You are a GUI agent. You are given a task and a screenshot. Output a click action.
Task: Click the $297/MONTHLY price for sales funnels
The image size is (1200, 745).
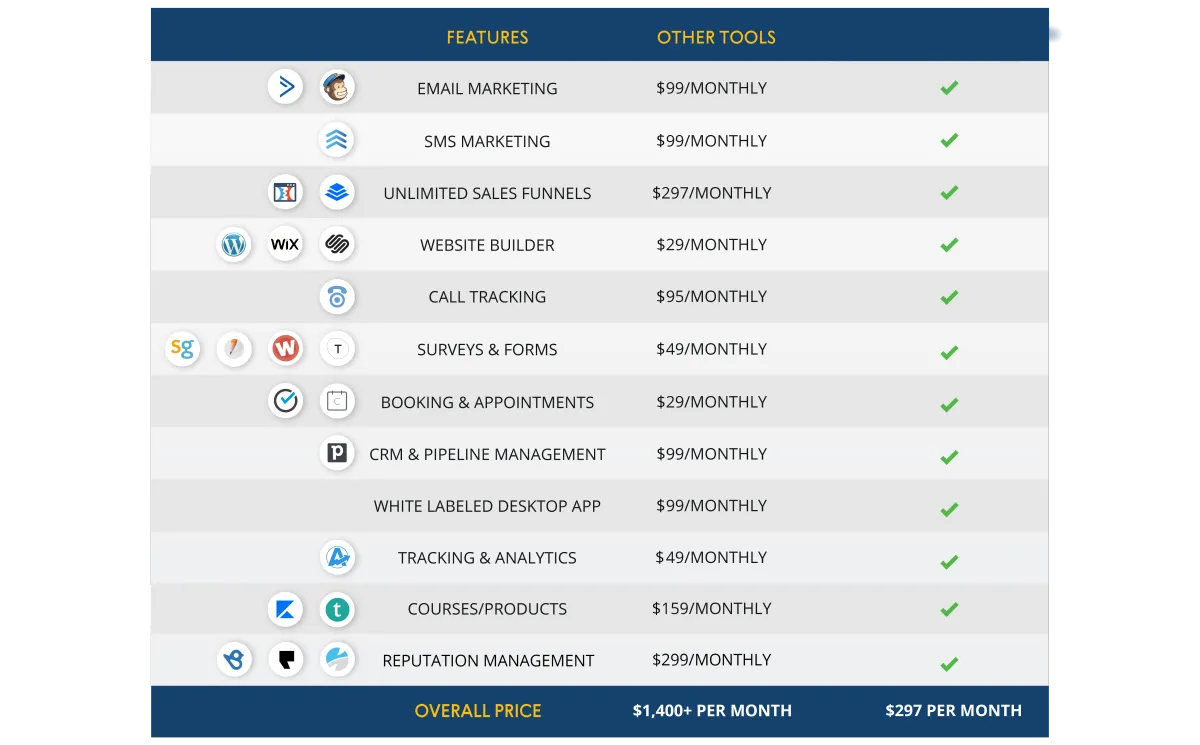pos(712,193)
